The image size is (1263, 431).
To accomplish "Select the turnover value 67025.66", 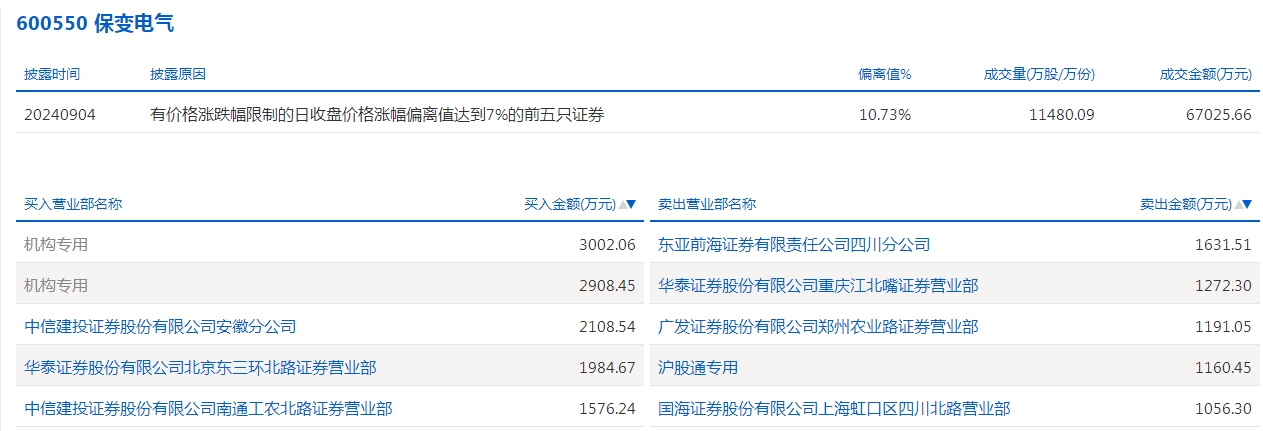I will [1219, 114].
